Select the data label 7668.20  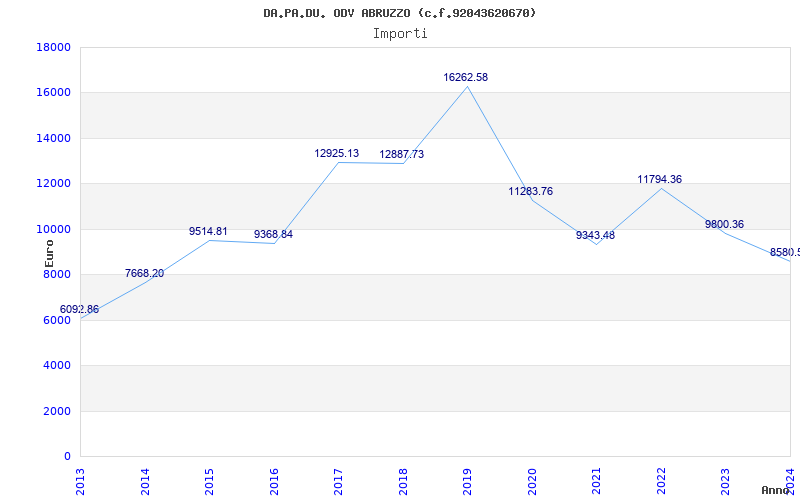click(144, 273)
